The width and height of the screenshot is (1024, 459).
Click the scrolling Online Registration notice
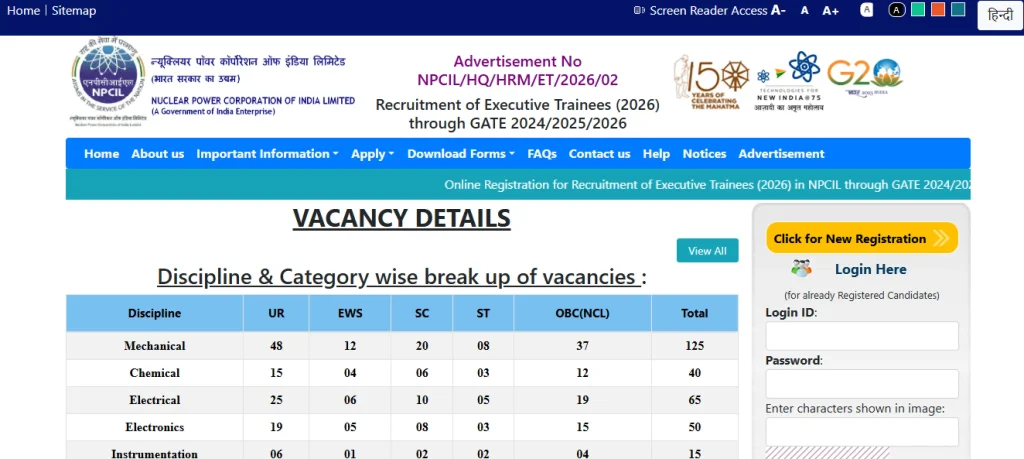pos(707,185)
